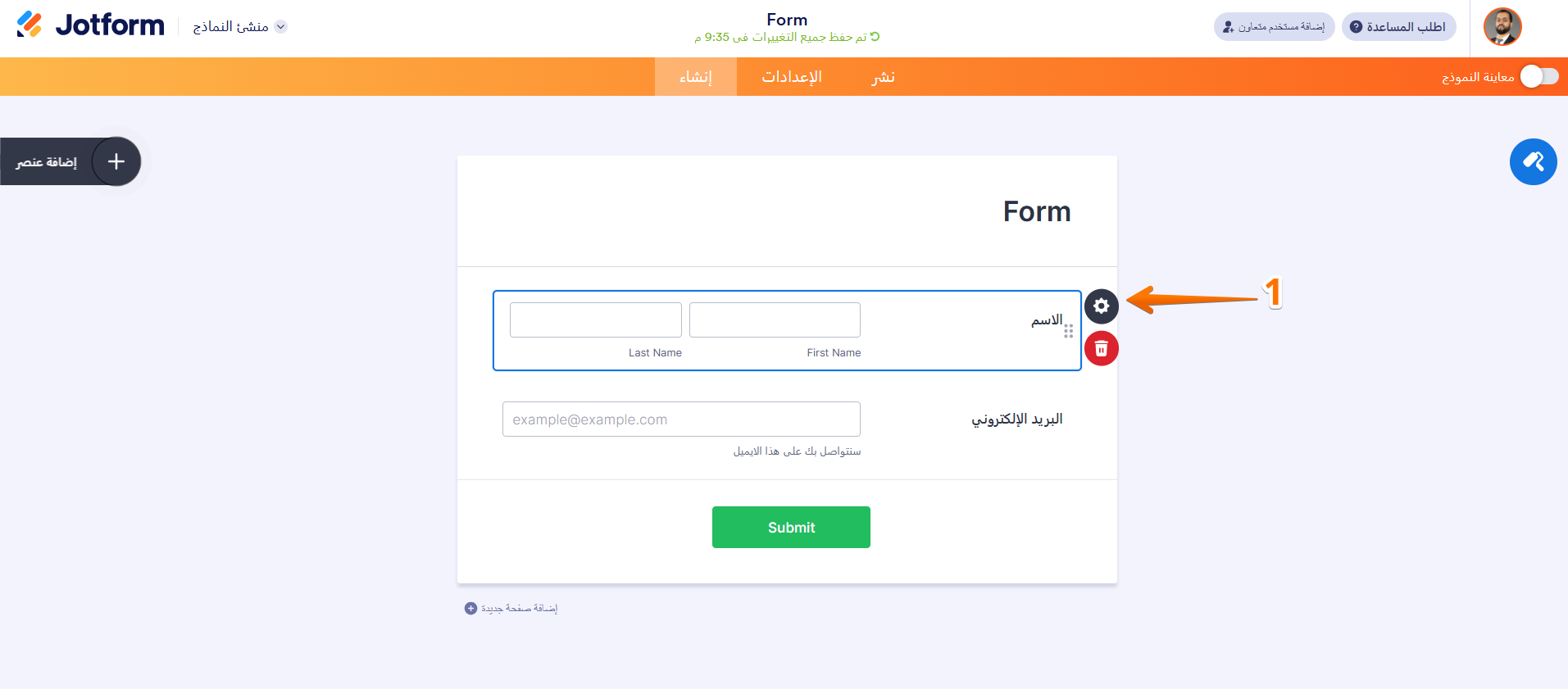This screenshot has width=1568, height=689.
Task: Click the green Submit button
Action: pos(791,527)
